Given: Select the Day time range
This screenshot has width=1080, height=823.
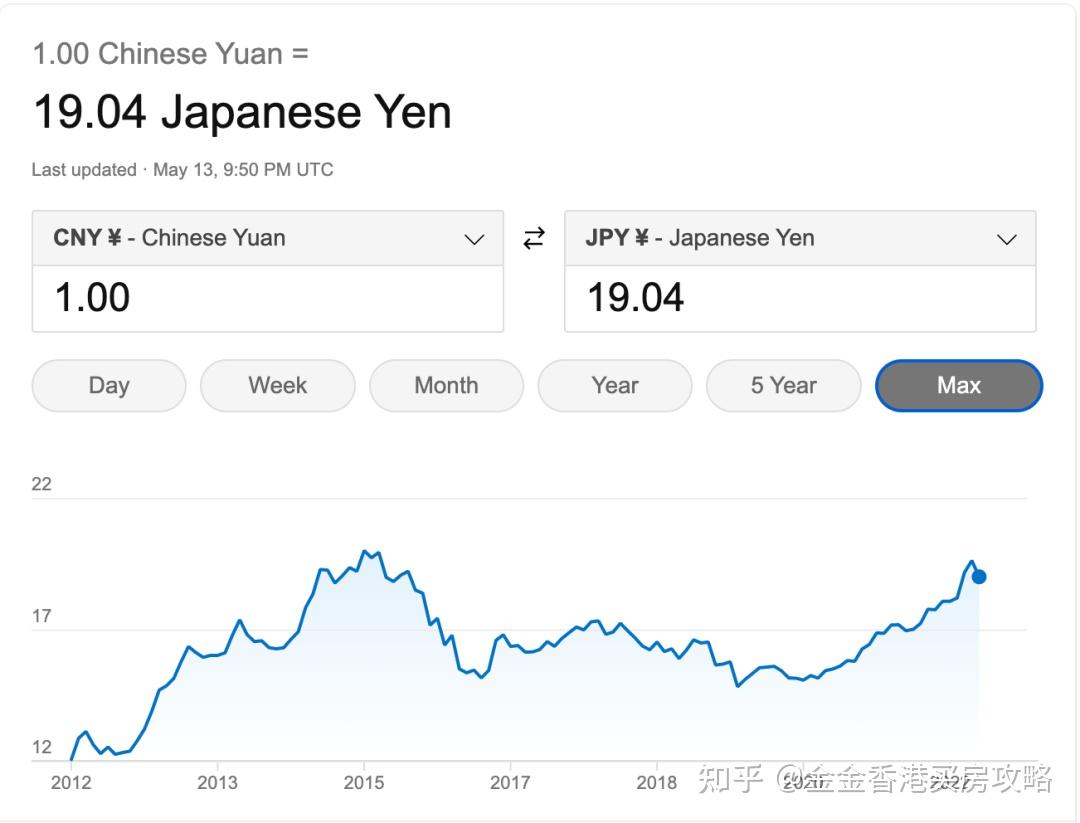Looking at the screenshot, I should point(109,386).
